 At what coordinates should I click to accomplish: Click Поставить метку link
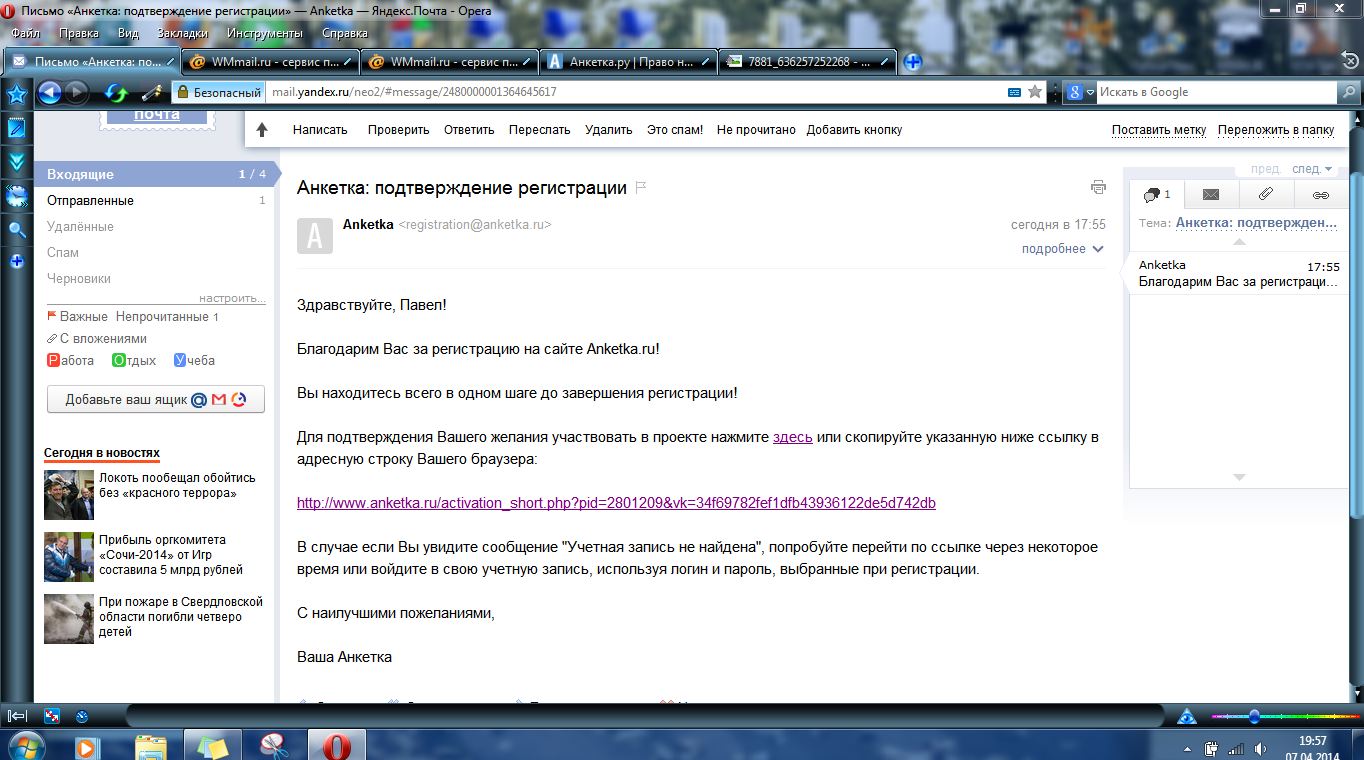[1159, 130]
